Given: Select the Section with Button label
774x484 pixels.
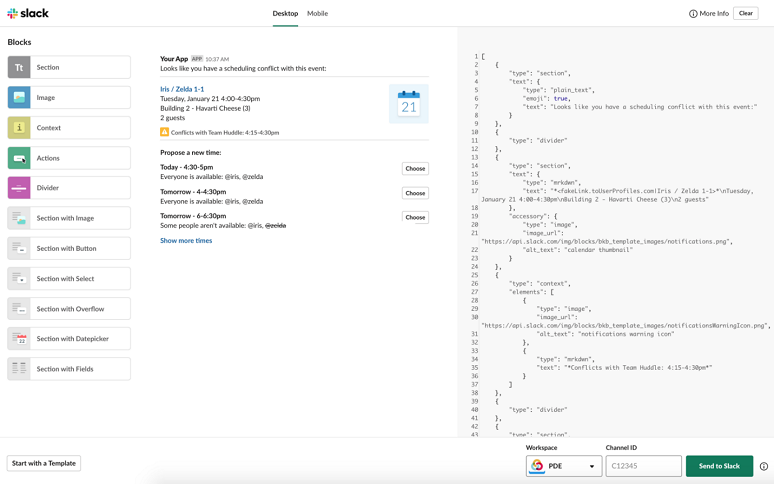Looking at the screenshot, I should click(x=66, y=249).
